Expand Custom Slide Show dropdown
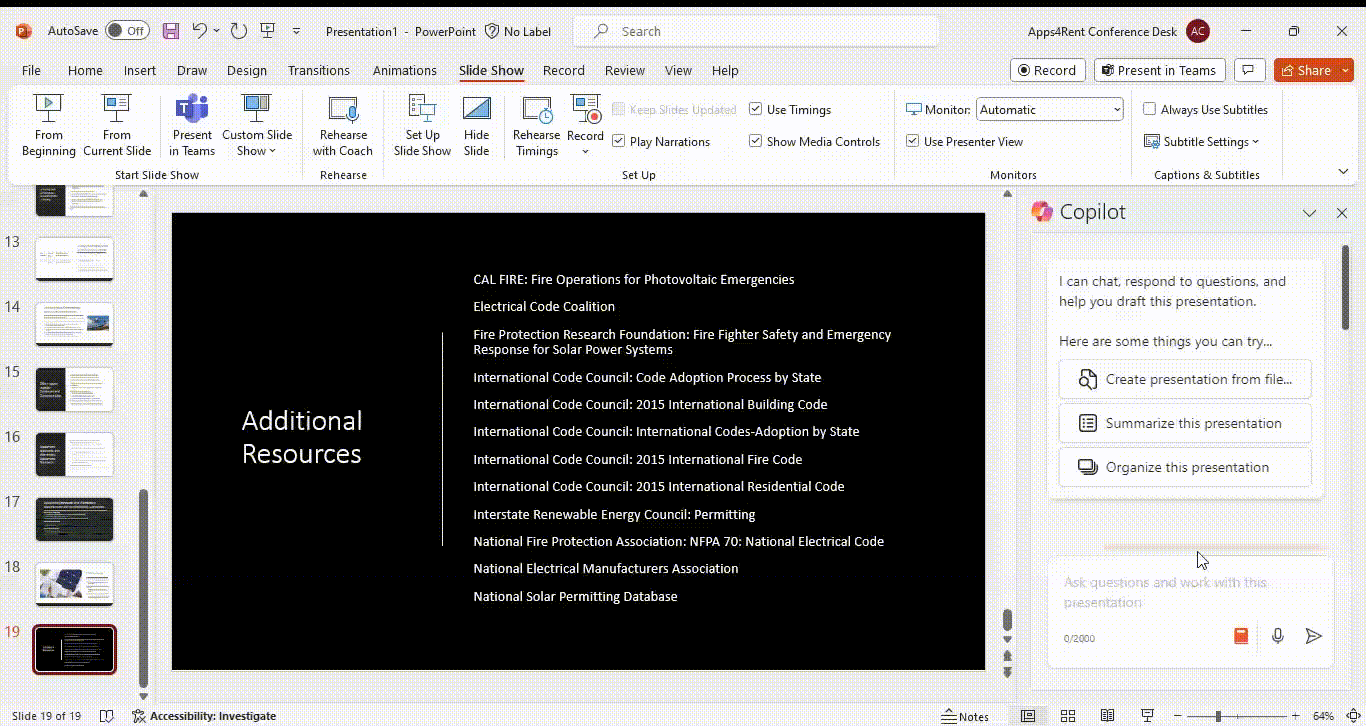The image size is (1366, 726). point(257,125)
